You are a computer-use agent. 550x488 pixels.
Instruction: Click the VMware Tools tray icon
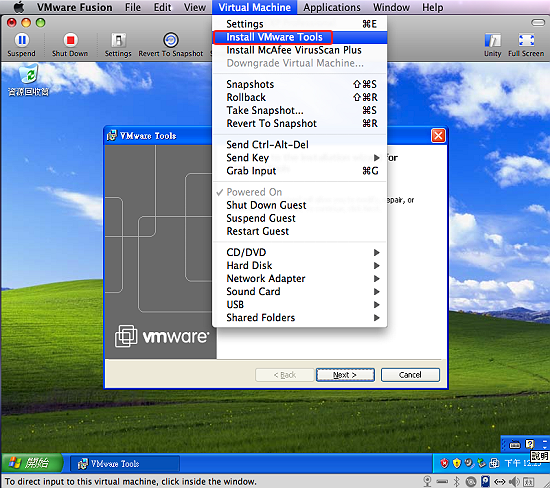pyautogui.click(x=494, y=463)
